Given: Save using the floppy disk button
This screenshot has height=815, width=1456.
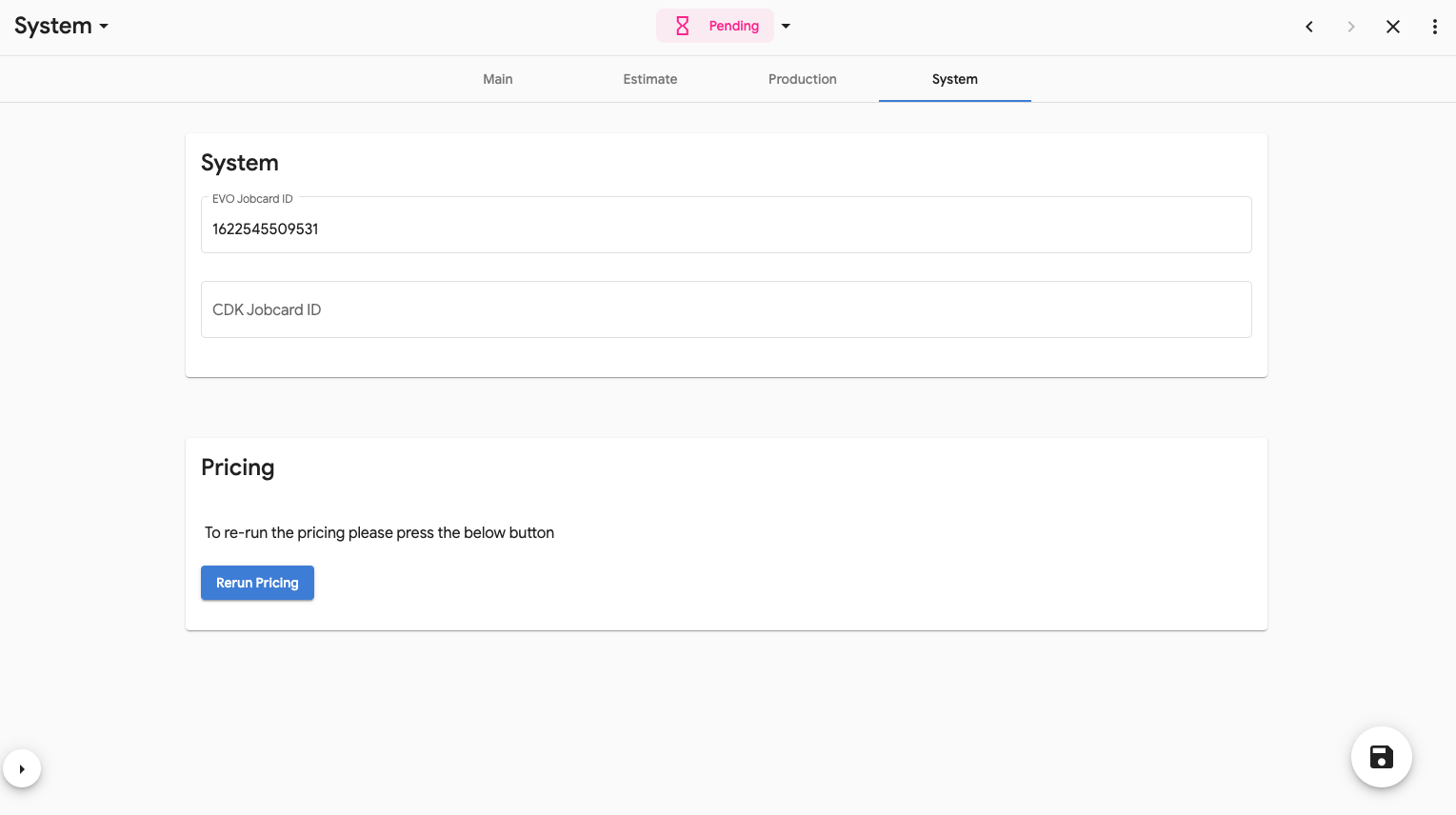Looking at the screenshot, I should (1382, 757).
